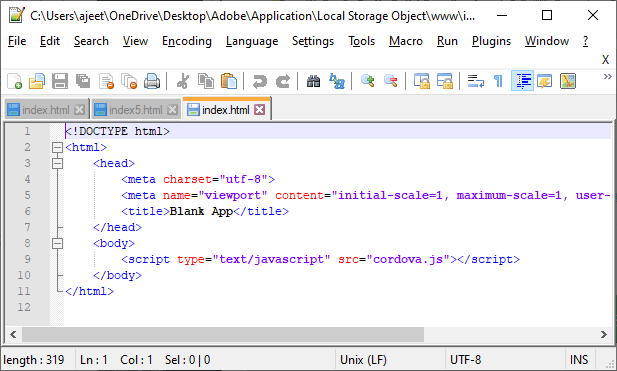Open the Tools menu

[361, 41]
